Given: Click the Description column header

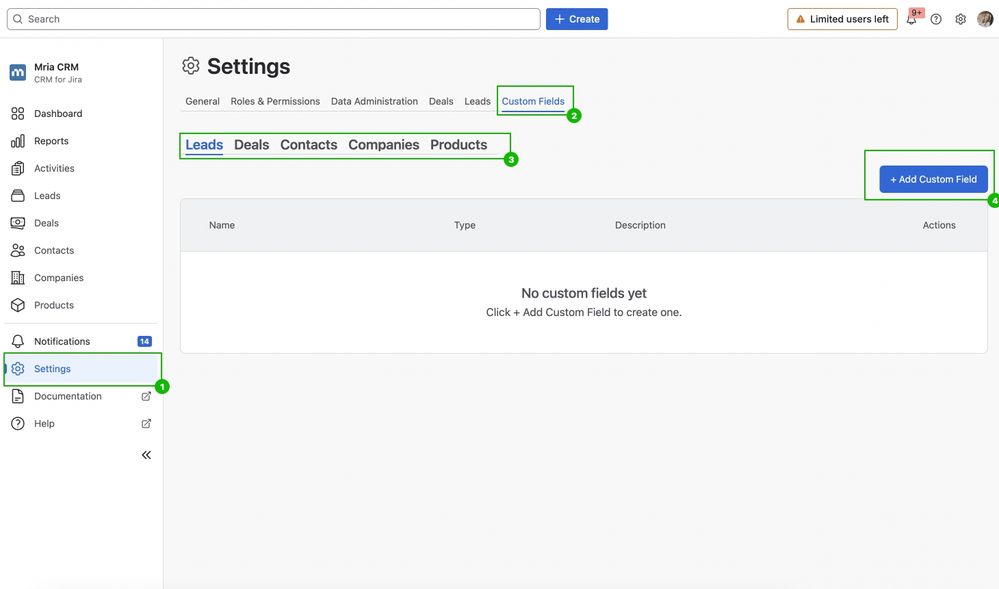Looking at the screenshot, I should pos(640,225).
